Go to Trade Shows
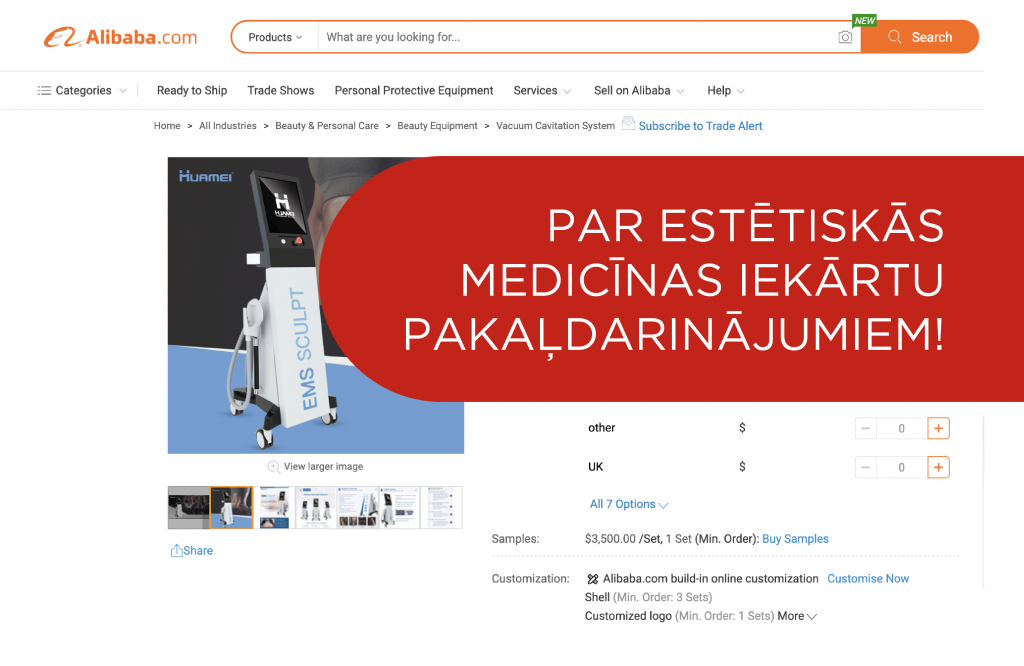Viewport: 1024px width, 666px height. click(281, 91)
